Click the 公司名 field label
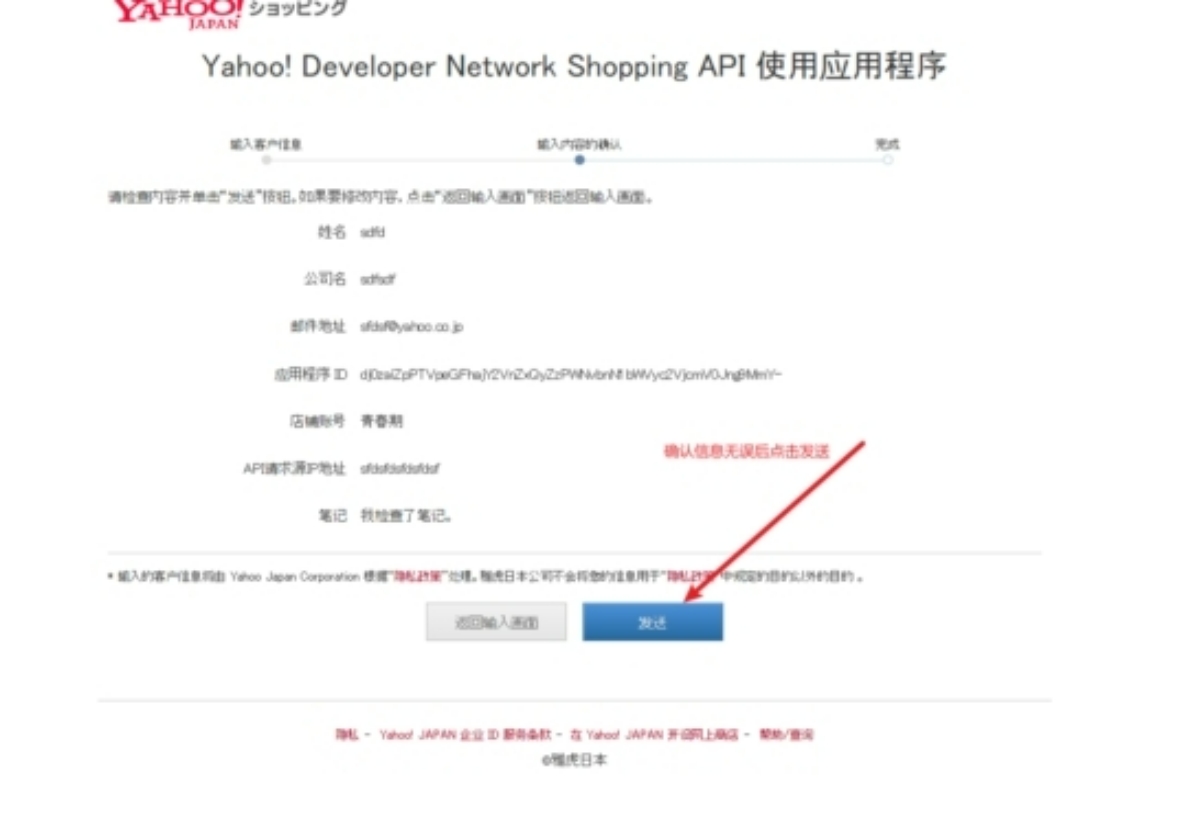This screenshot has width=1198, height=834. pyautogui.click(x=325, y=280)
